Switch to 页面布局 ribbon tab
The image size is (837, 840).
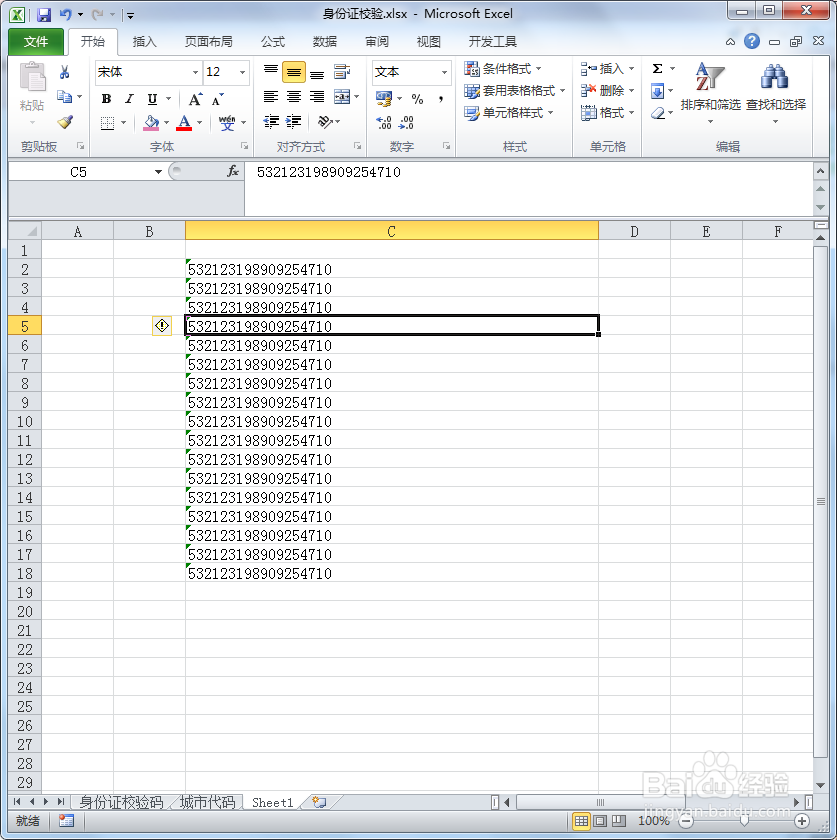tap(208, 42)
